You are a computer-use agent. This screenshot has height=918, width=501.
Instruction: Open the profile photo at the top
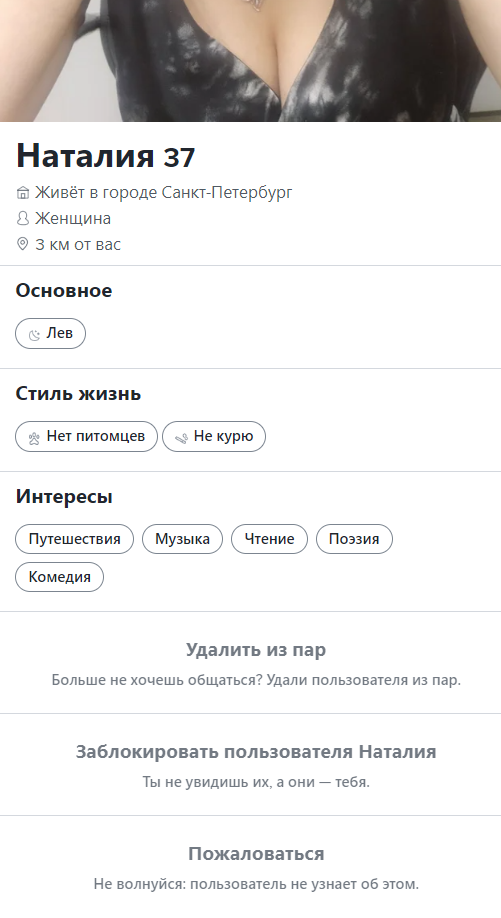[250, 61]
